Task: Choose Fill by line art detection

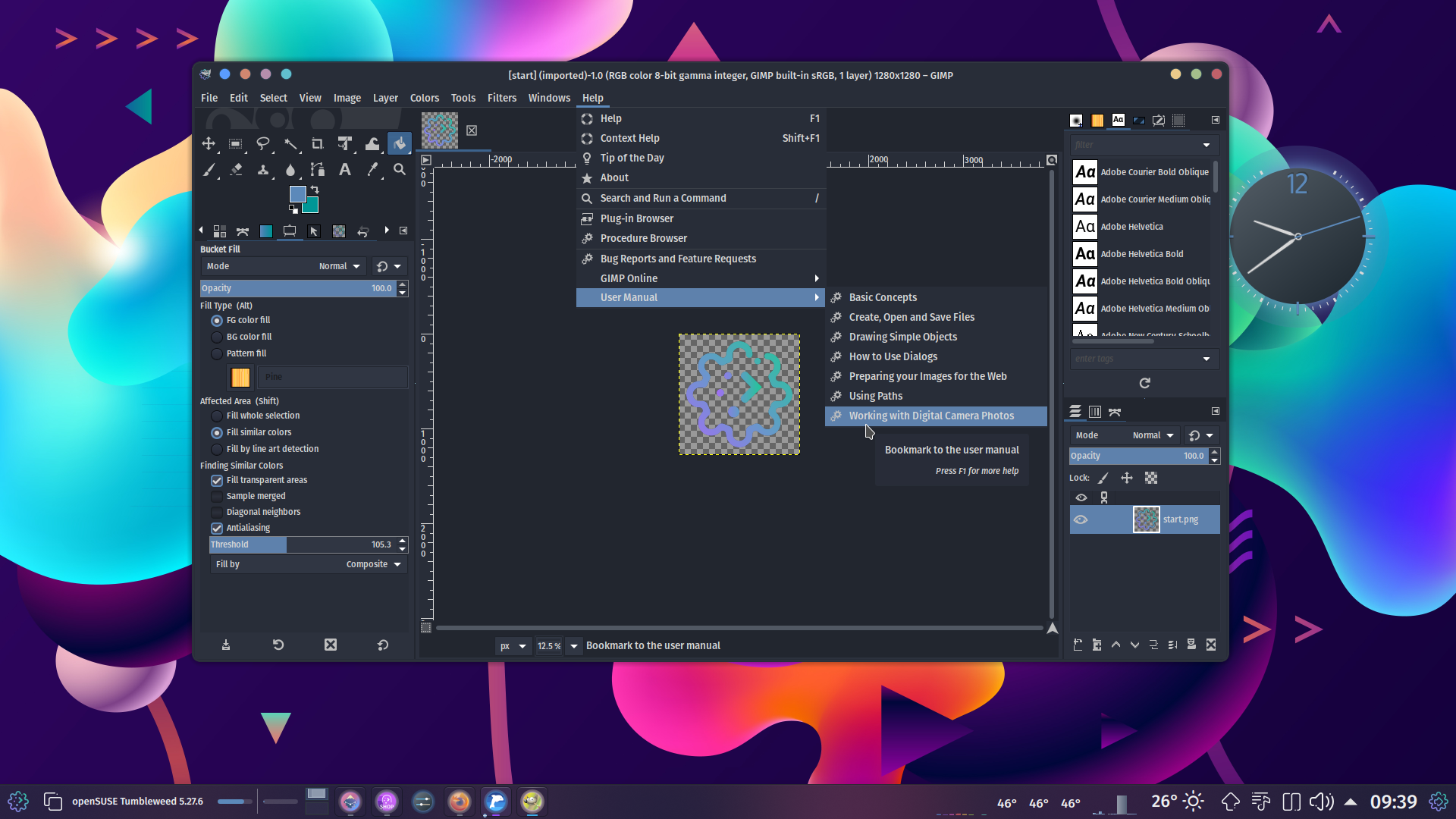Action: [217, 450]
